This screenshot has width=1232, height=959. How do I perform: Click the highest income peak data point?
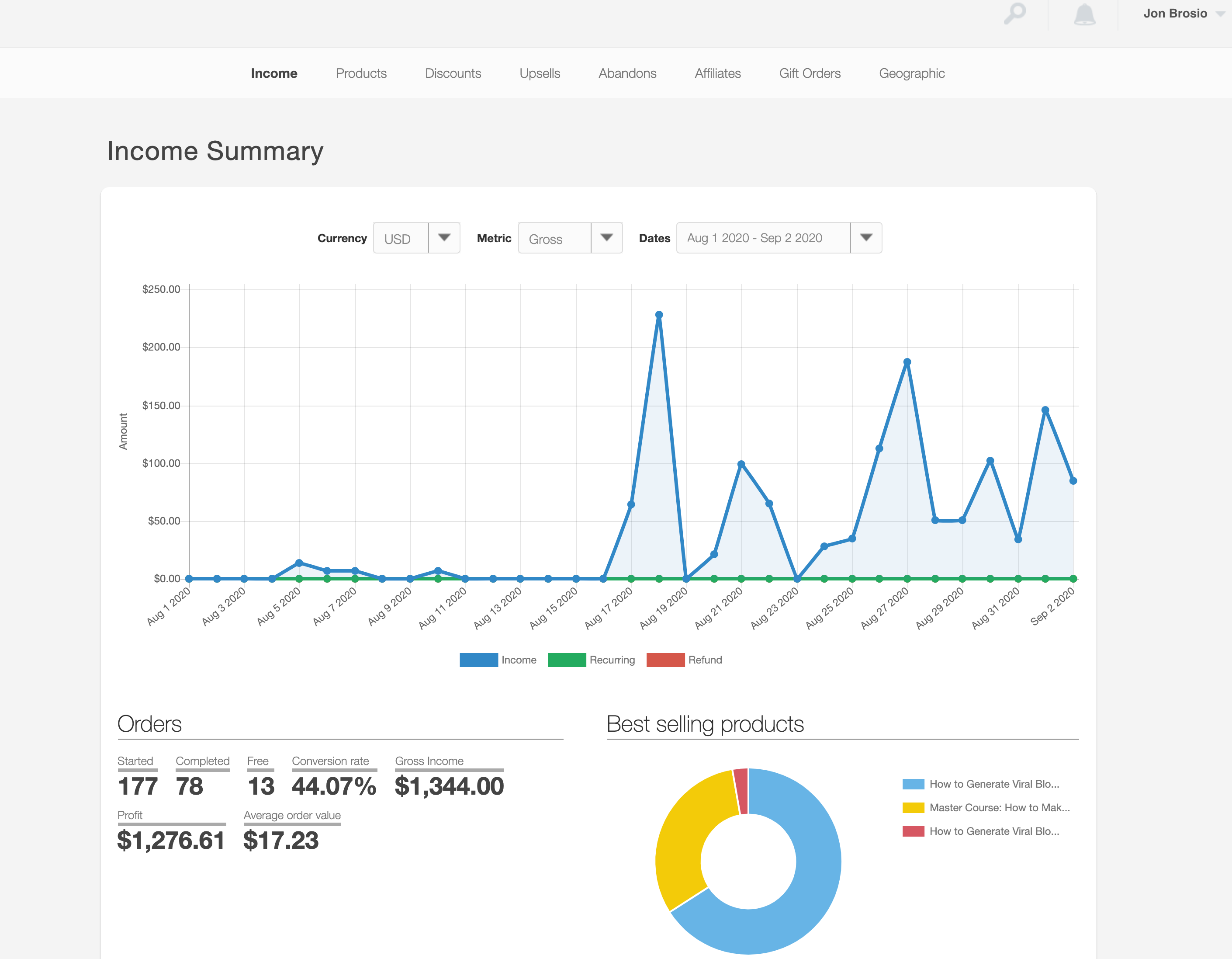tap(659, 315)
